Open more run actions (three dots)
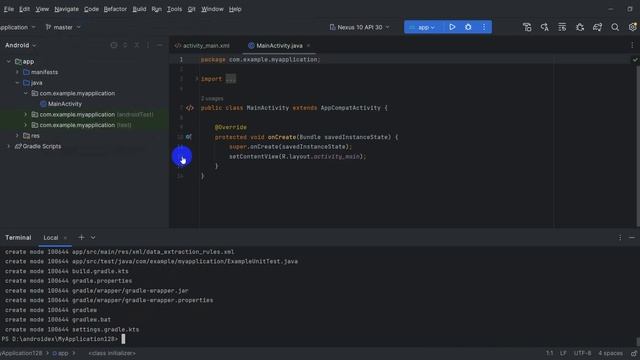The image size is (640, 360). click(484, 27)
